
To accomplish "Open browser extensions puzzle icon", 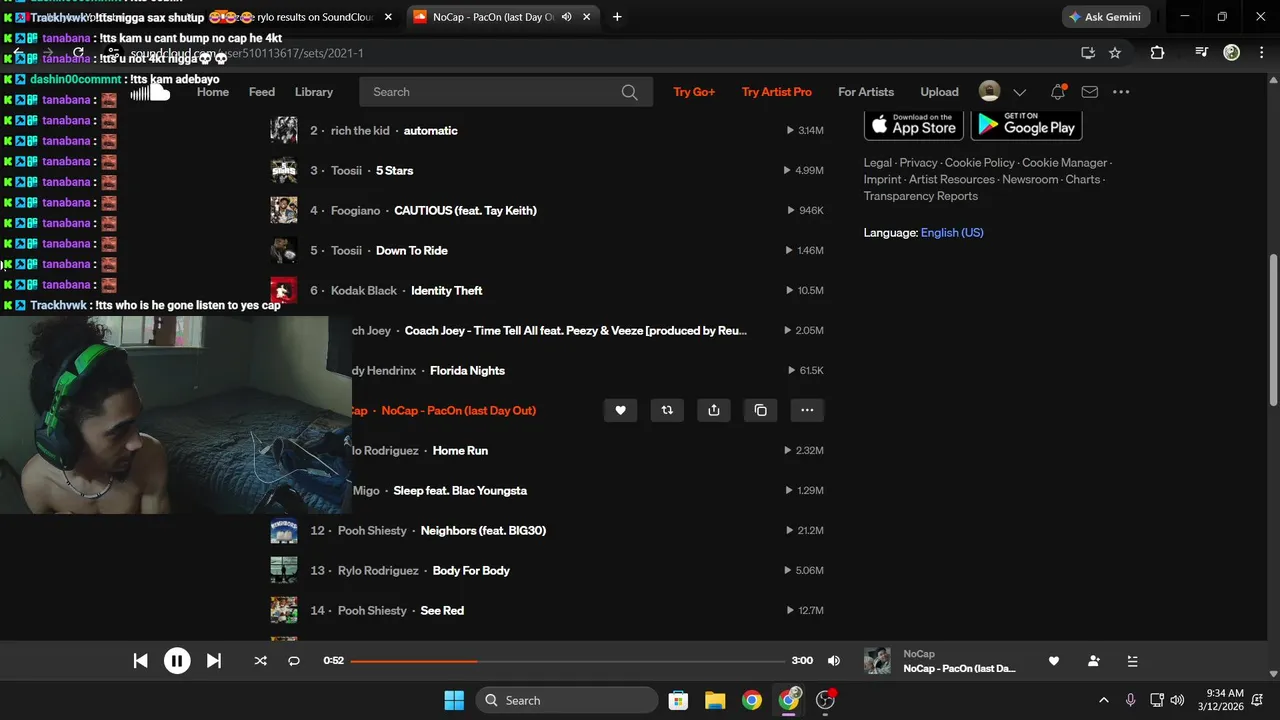I will (1157, 53).
